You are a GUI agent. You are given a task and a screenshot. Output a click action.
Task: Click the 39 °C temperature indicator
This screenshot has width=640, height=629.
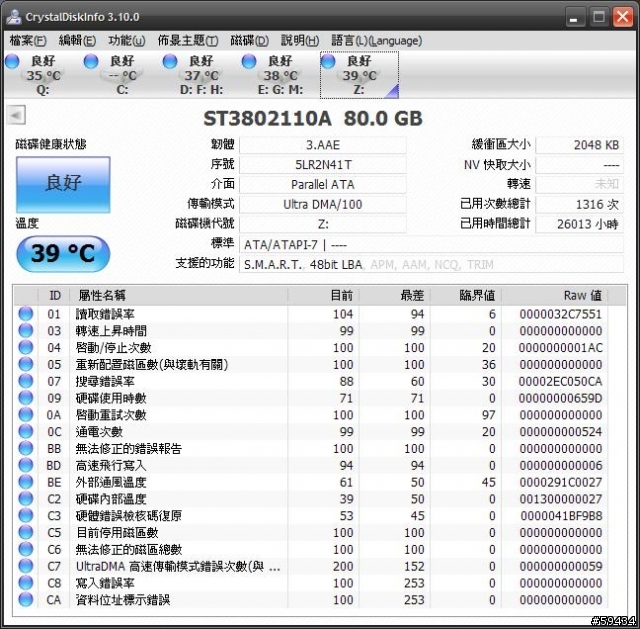(63, 254)
